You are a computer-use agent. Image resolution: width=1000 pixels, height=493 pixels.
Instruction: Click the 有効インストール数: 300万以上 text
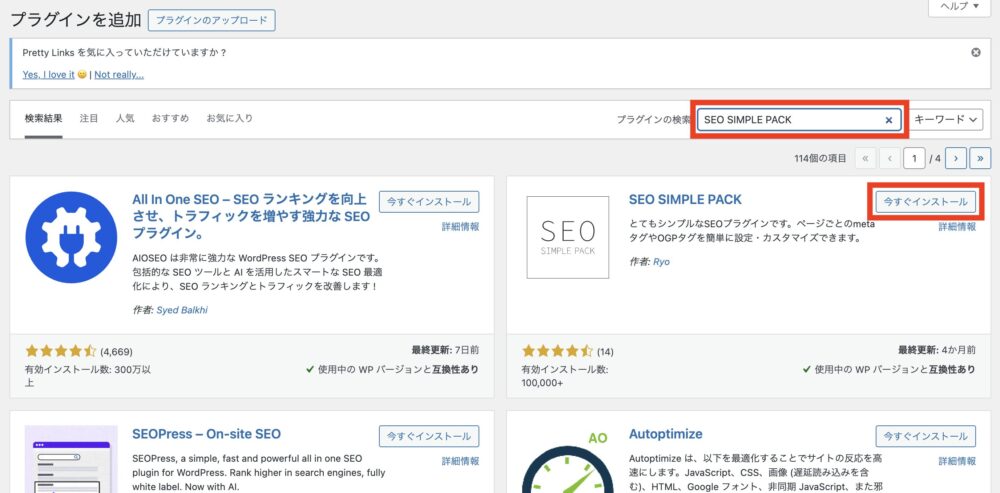[x=88, y=376]
